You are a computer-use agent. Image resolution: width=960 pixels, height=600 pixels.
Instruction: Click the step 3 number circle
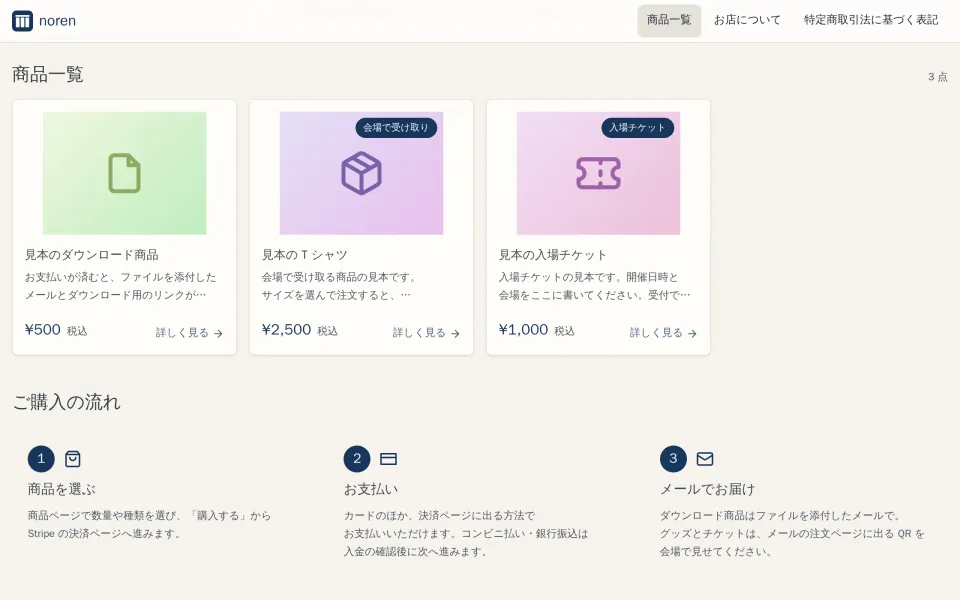[x=673, y=459]
